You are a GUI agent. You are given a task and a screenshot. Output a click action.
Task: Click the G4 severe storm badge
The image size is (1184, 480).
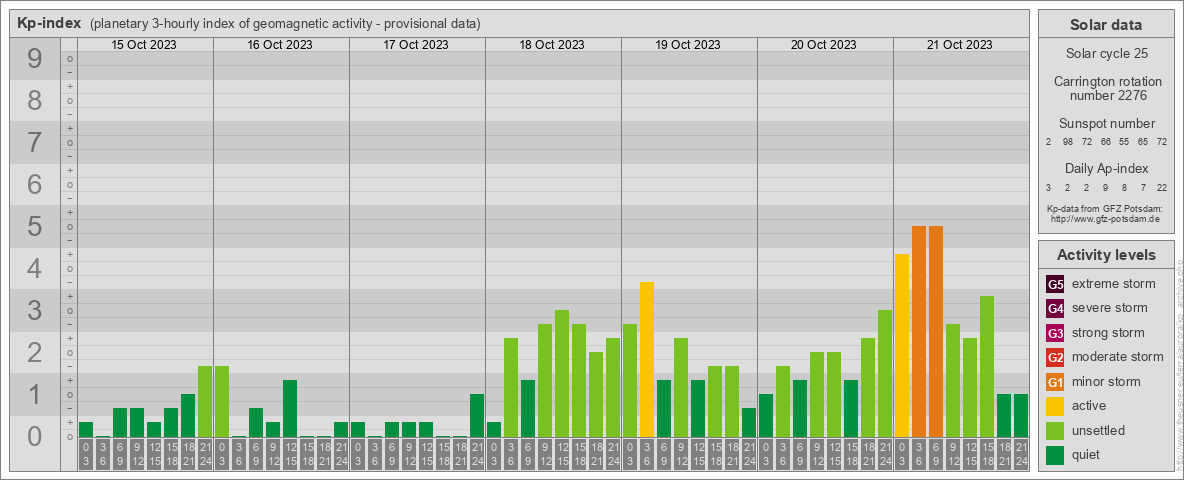(x=1055, y=308)
